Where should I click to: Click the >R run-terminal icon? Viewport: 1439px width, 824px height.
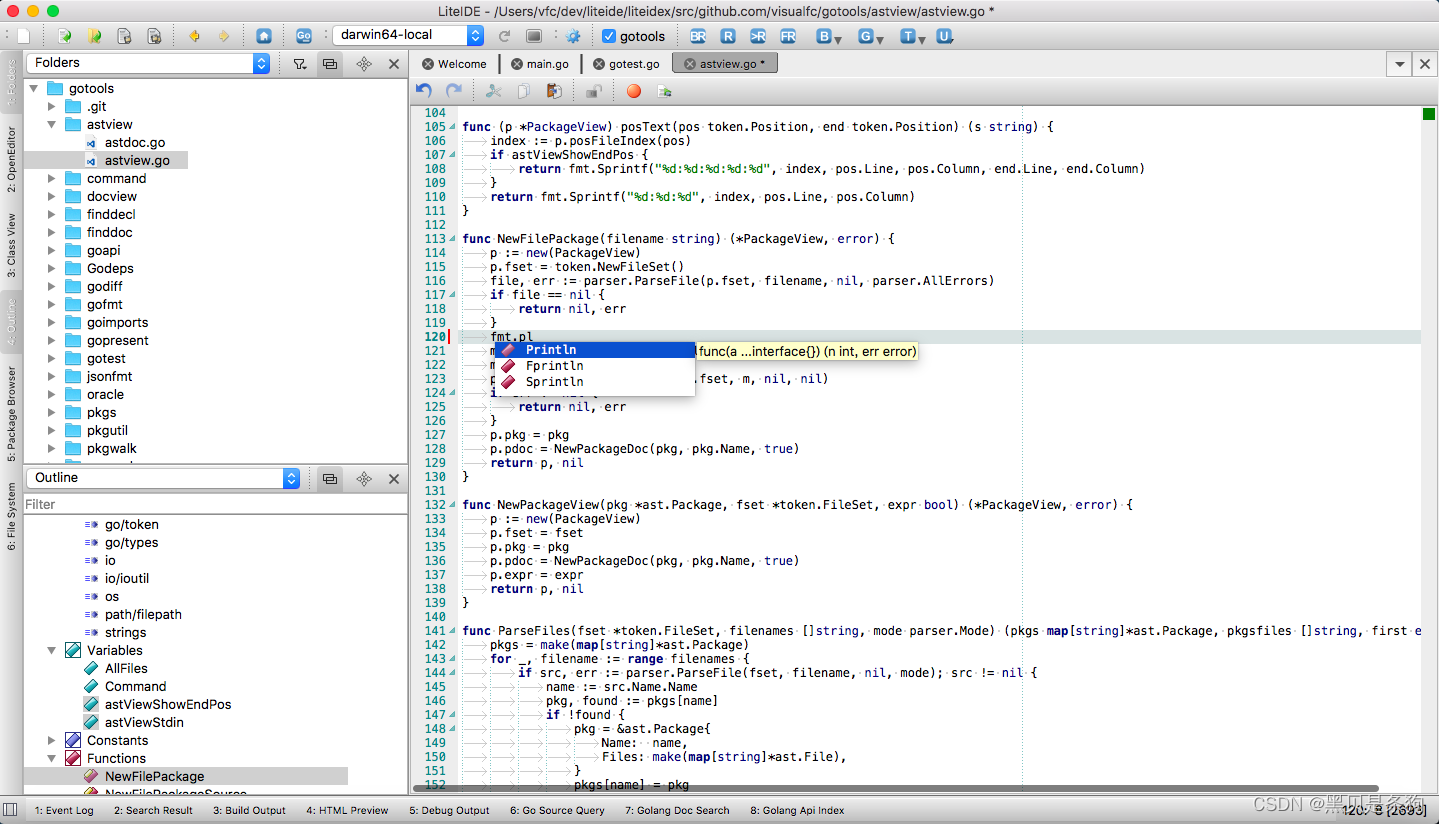[758, 36]
